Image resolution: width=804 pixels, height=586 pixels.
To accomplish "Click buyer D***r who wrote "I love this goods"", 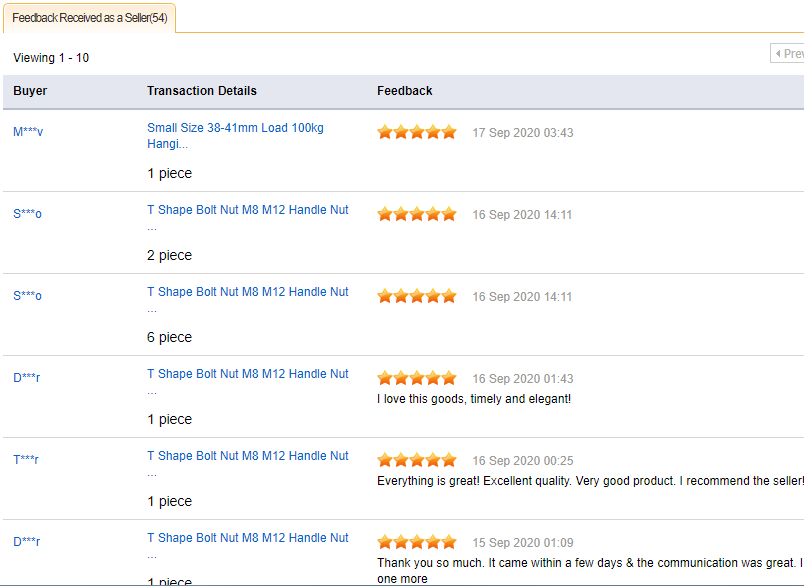I will (27, 378).
